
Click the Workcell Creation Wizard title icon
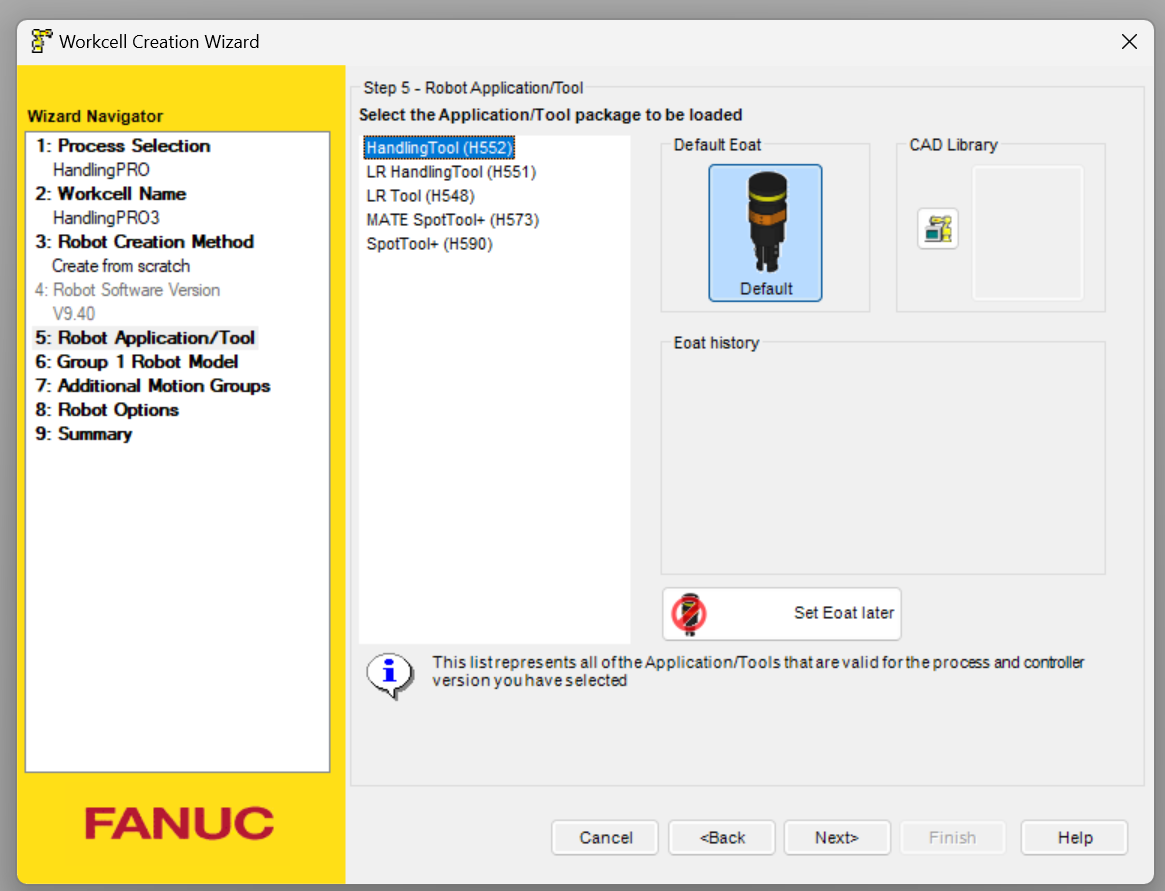pyautogui.click(x=42, y=42)
